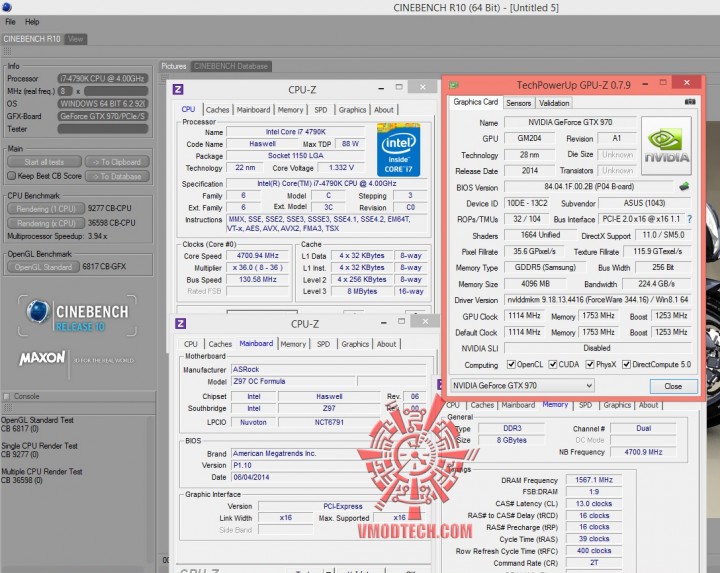Open the File menu in CINEBENCH
The height and width of the screenshot is (573, 720).
coord(10,22)
